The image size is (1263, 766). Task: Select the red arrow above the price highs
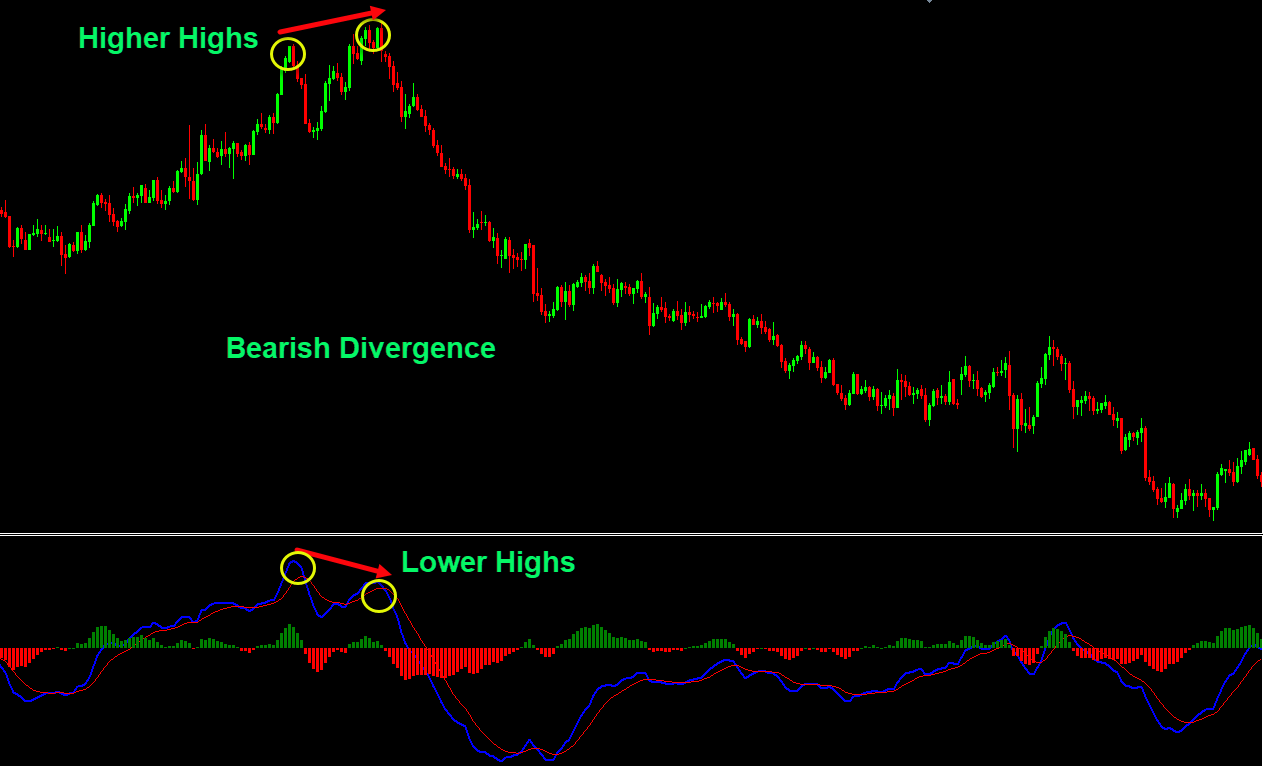330,21
